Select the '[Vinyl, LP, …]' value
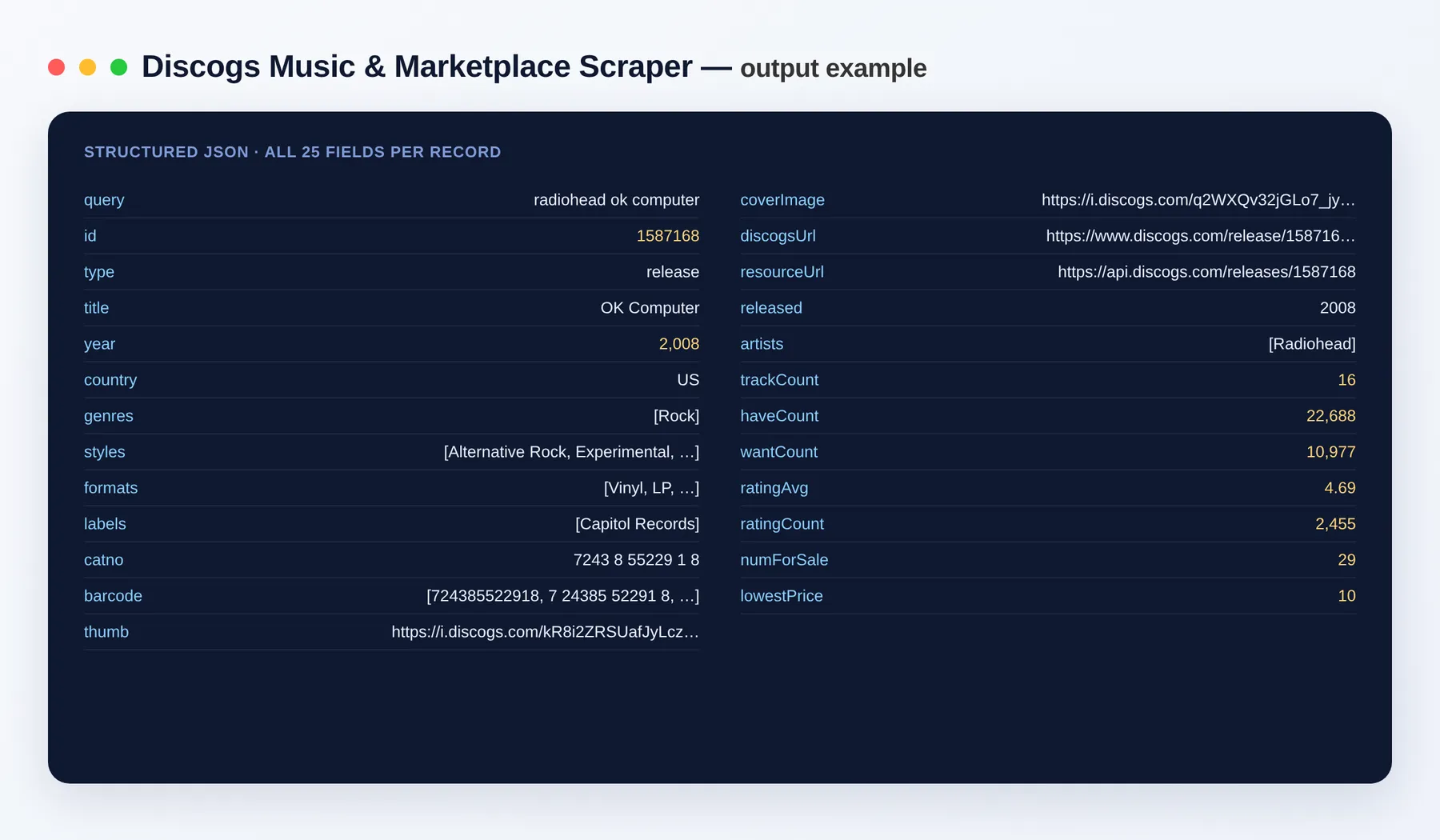This screenshot has width=1440, height=840. [x=651, y=488]
